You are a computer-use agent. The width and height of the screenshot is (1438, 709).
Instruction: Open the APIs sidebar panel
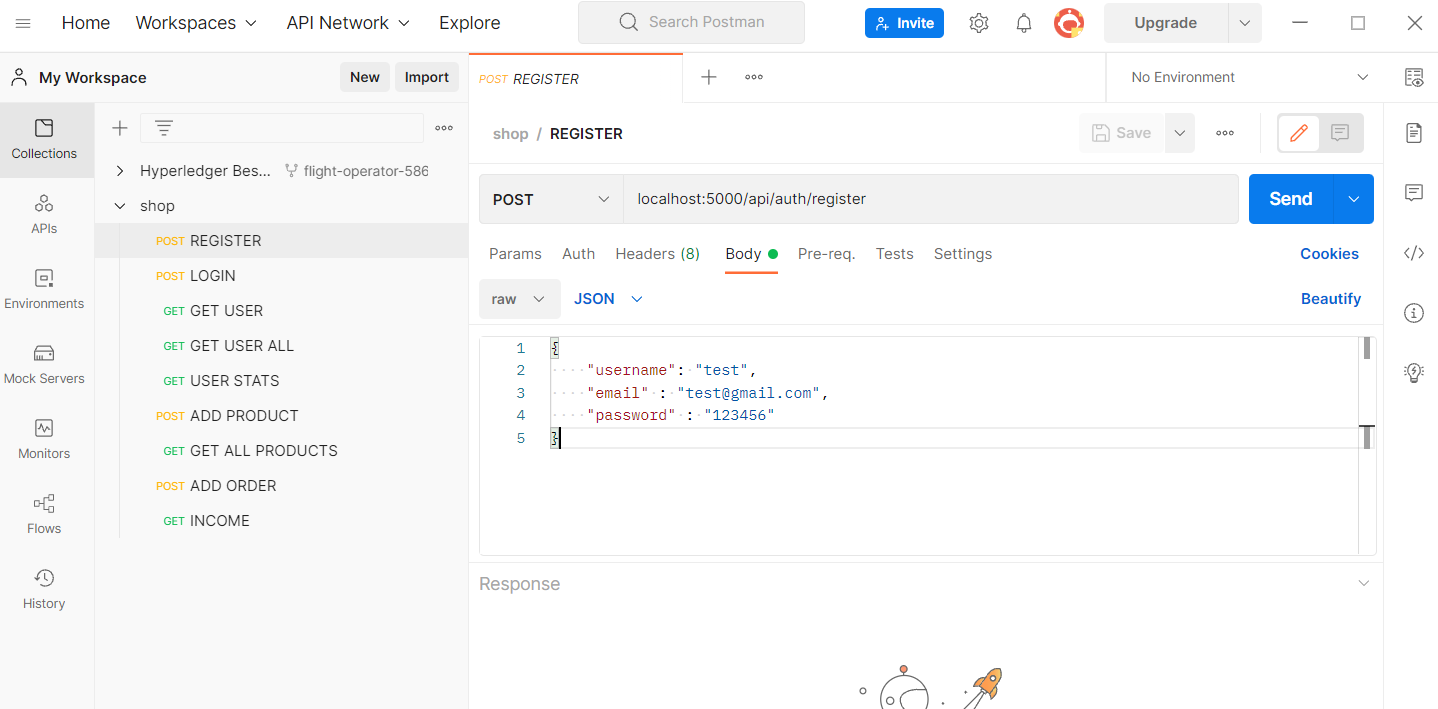(44, 214)
